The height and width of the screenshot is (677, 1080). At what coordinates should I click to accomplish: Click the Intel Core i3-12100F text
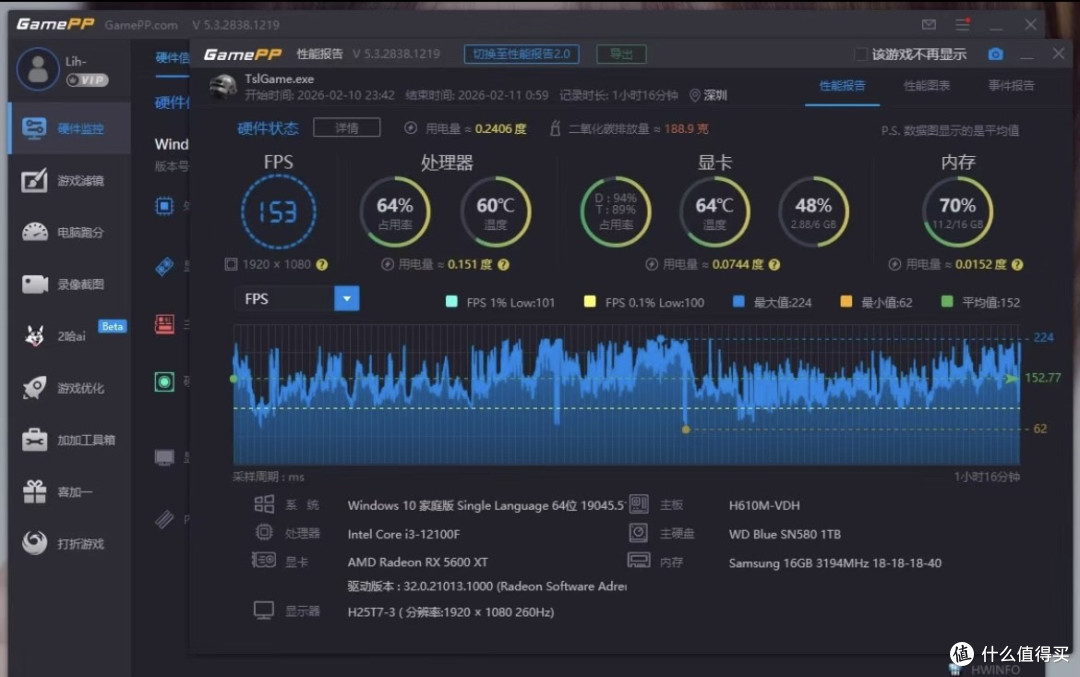(x=404, y=534)
